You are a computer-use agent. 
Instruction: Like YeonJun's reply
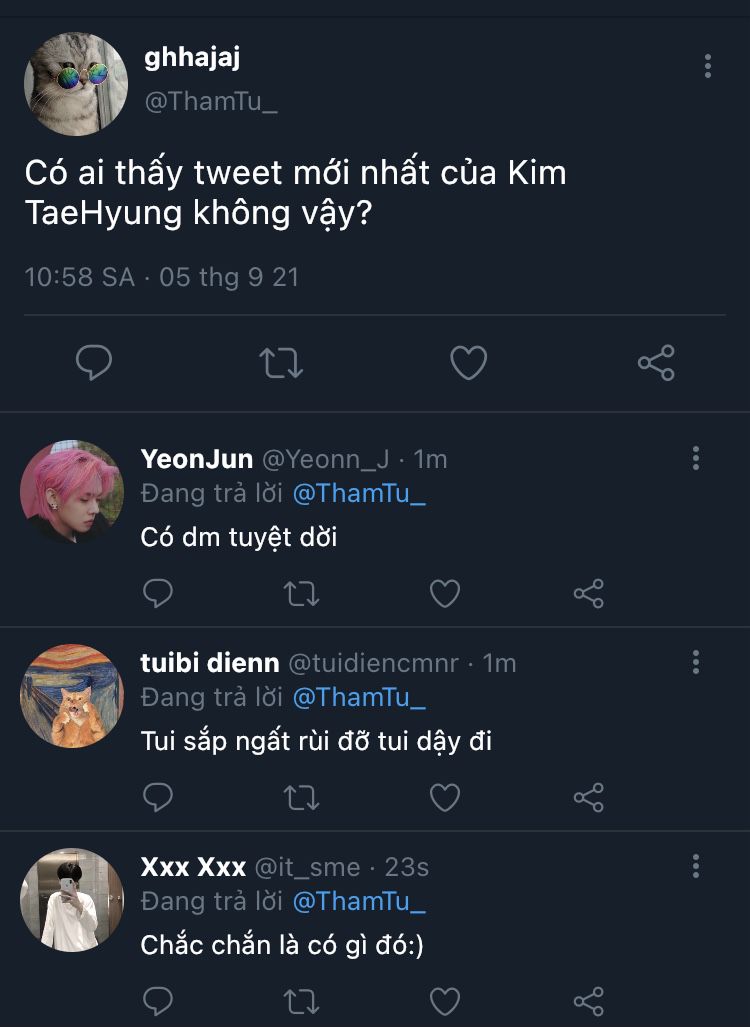pyautogui.click(x=445, y=594)
